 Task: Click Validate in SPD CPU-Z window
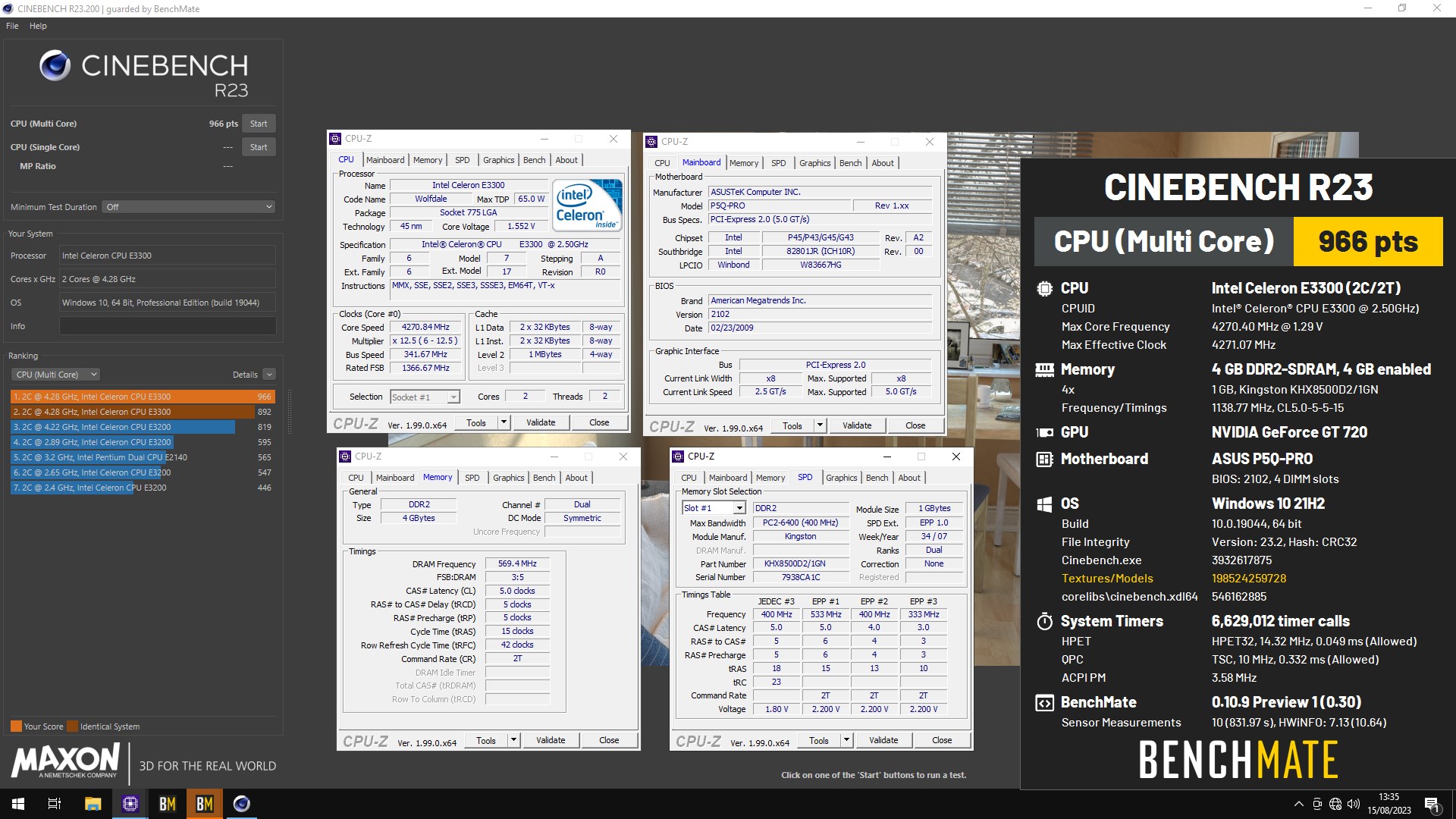[883, 741]
